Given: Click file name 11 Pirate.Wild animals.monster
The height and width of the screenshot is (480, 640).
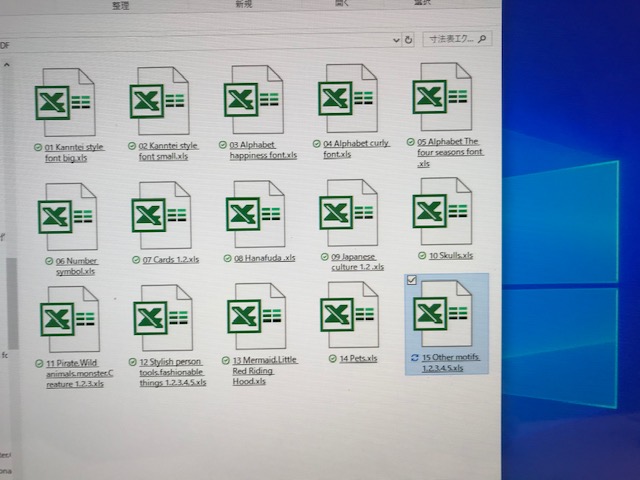Looking at the screenshot, I should click(80, 373).
